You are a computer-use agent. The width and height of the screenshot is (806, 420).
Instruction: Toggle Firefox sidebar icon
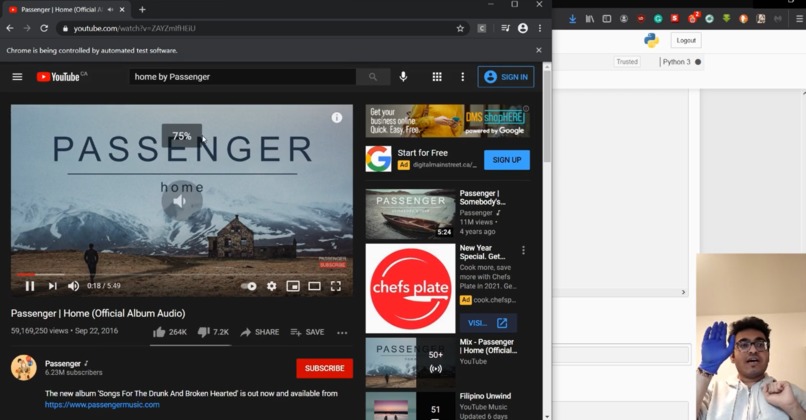pos(607,19)
